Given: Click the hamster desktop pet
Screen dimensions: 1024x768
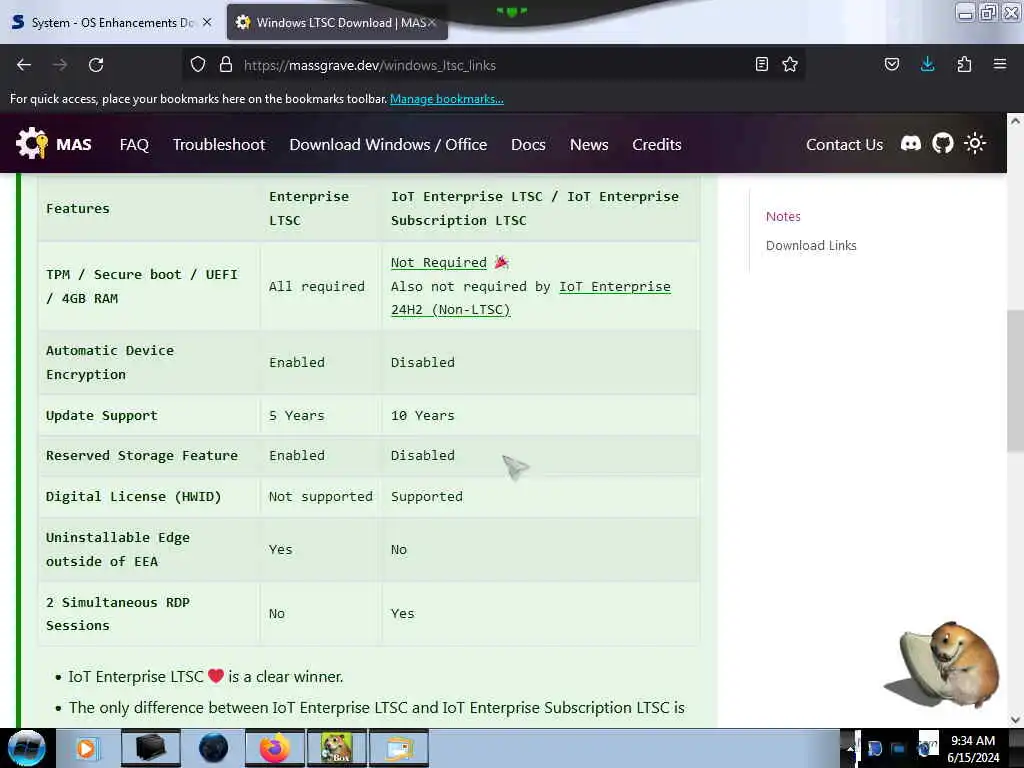Looking at the screenshot, I should click(x=945, y=665).
